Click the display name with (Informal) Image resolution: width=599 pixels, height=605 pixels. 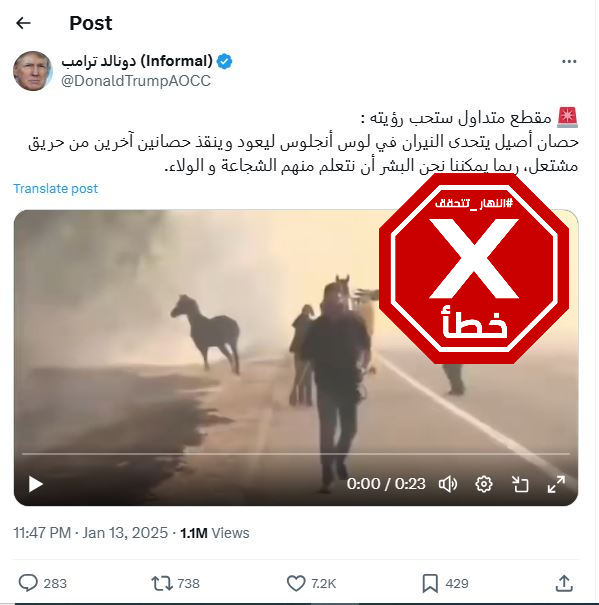click(137, 61)
